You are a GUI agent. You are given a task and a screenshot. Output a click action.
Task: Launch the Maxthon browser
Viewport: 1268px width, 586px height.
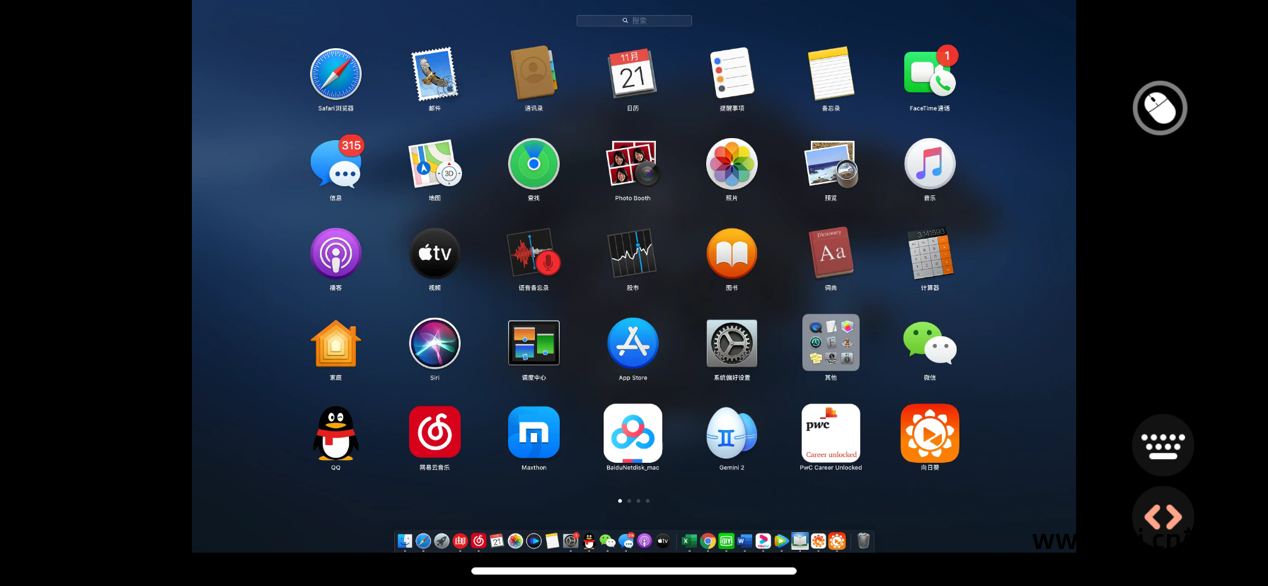[x=534, y=432]
